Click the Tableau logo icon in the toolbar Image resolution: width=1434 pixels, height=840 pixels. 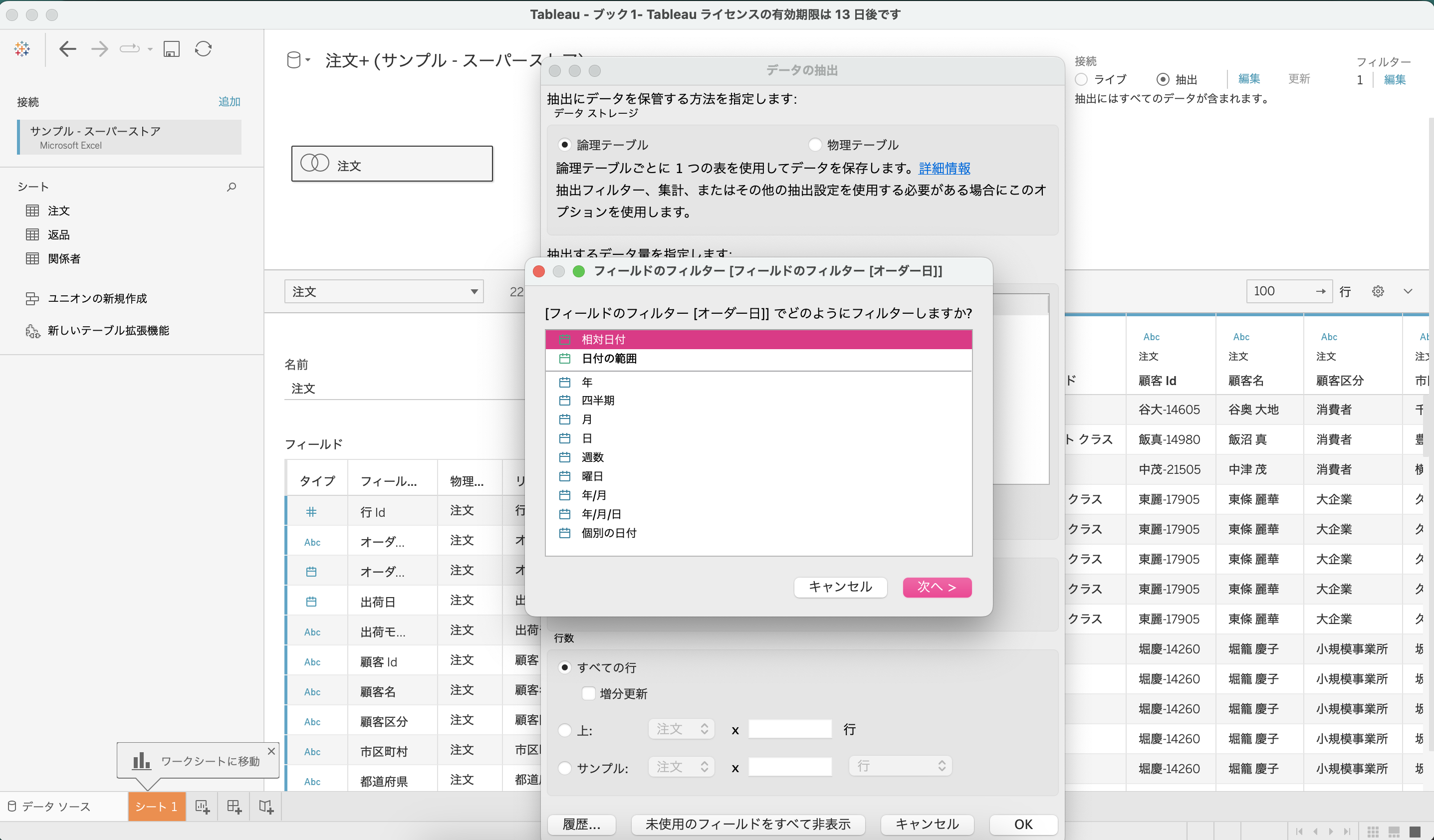point(21,49)
